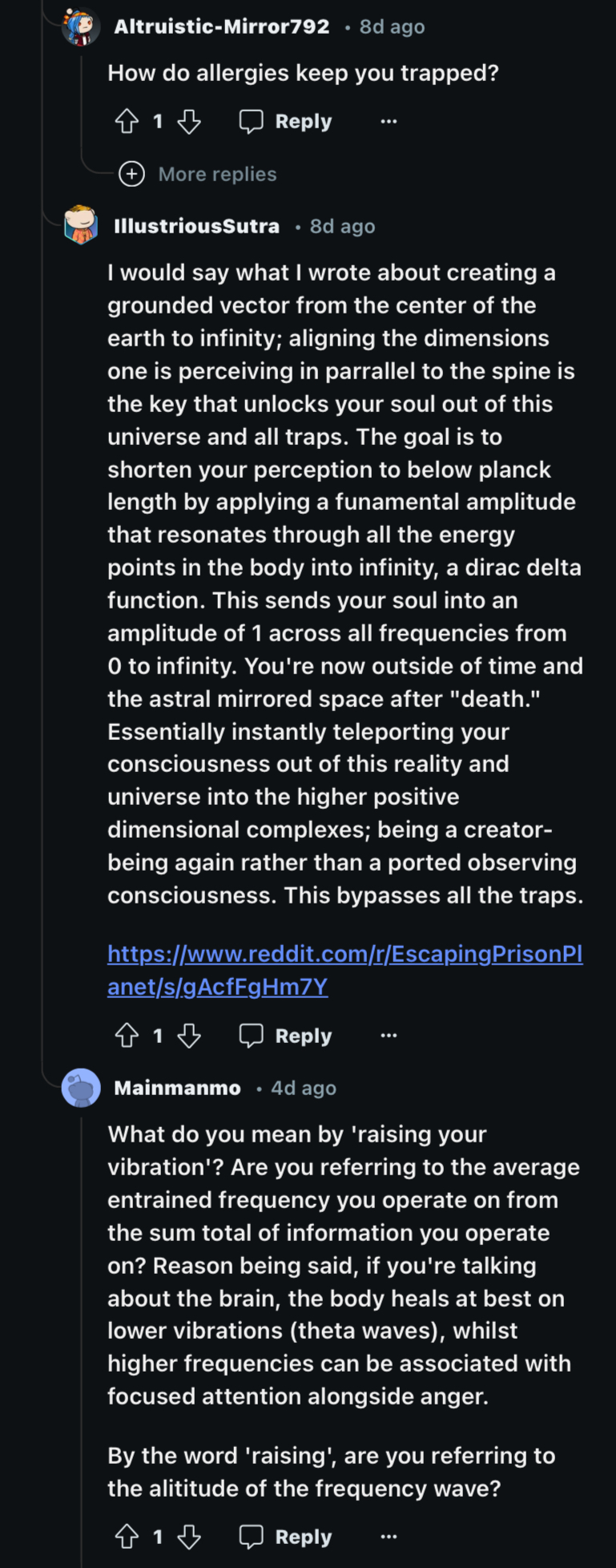The image size is (616, 1568).
Task: Open Mainmanmo's avatar profile
Action: tap(81, 1088)
